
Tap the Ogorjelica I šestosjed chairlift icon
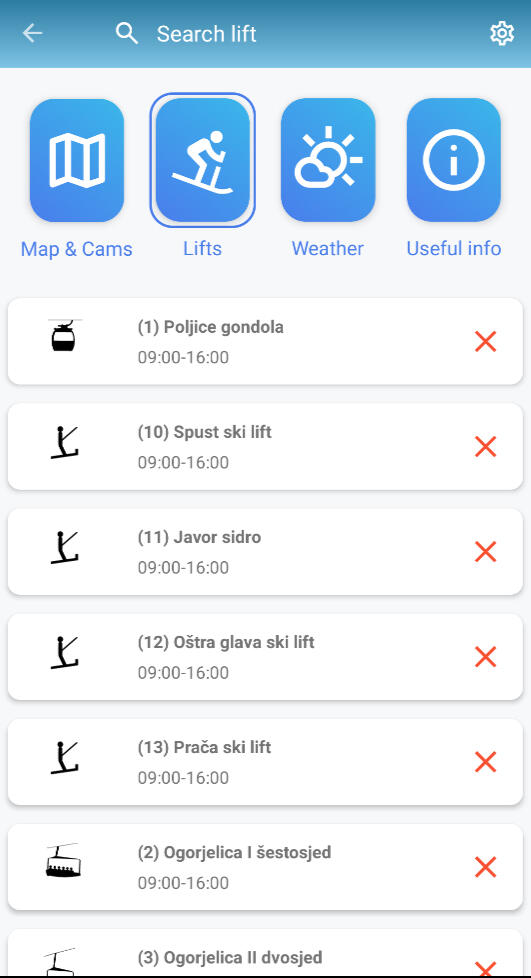click(x=63, y=861)
